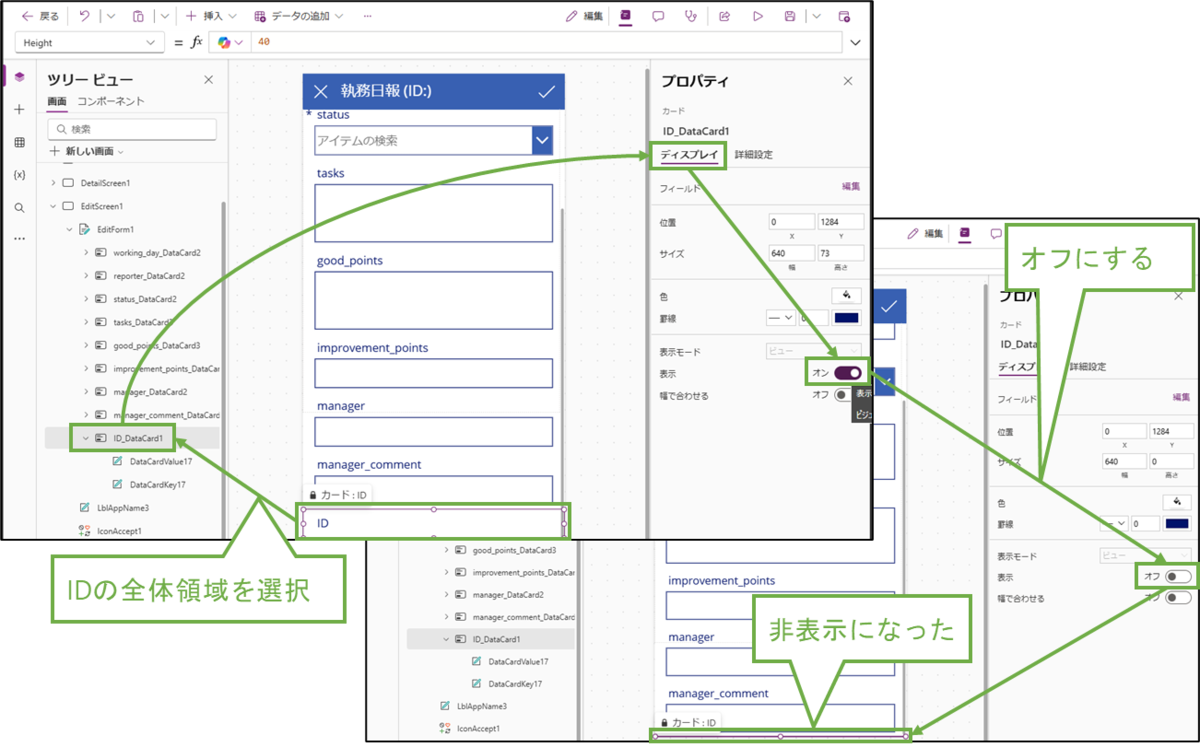Click the insert plus icon in the left rail

point(19,109)
